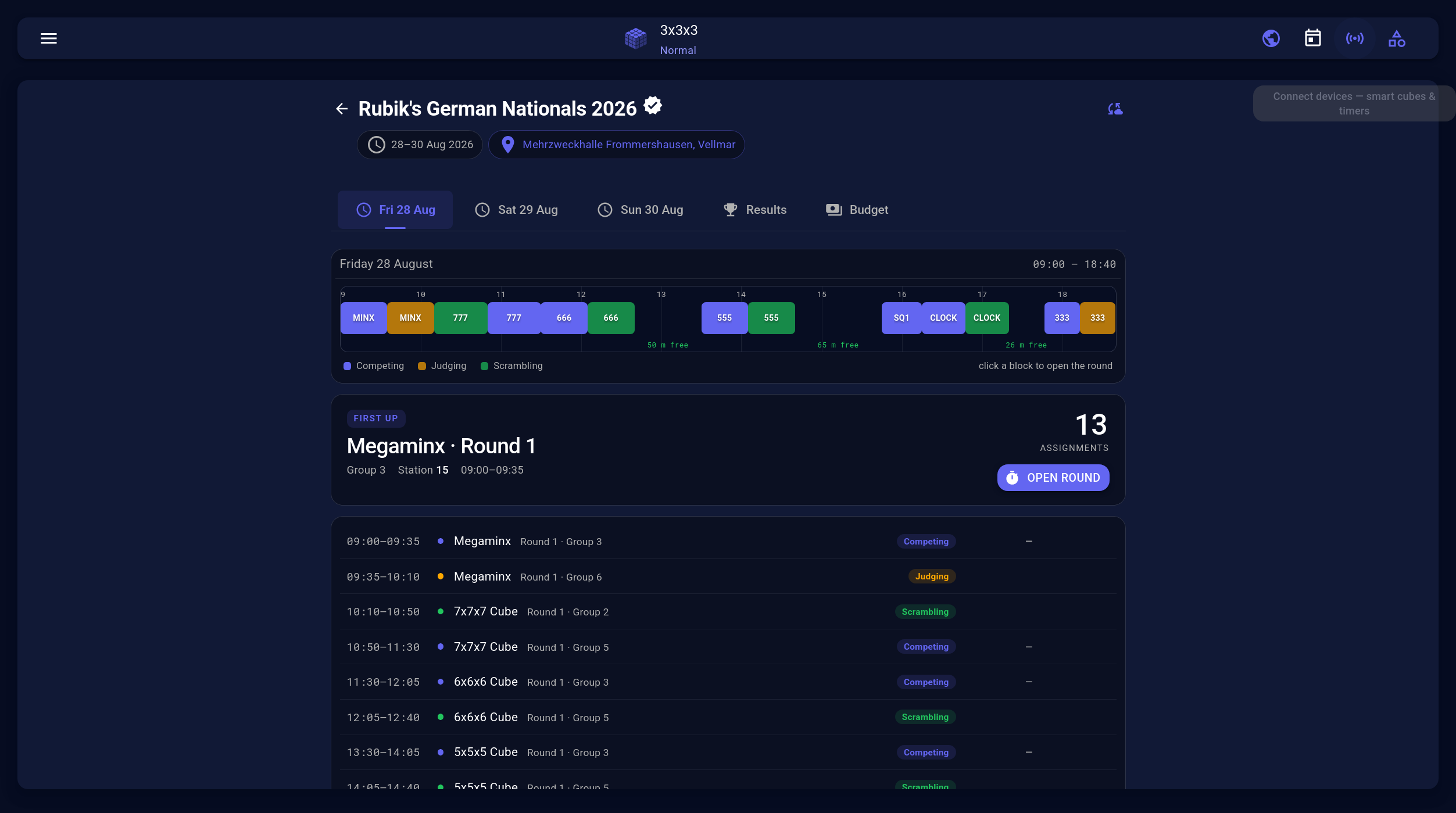1456x813 pixels.
Task: Open the calendar icon in top bar
Action: click(x=1312, y=38)
